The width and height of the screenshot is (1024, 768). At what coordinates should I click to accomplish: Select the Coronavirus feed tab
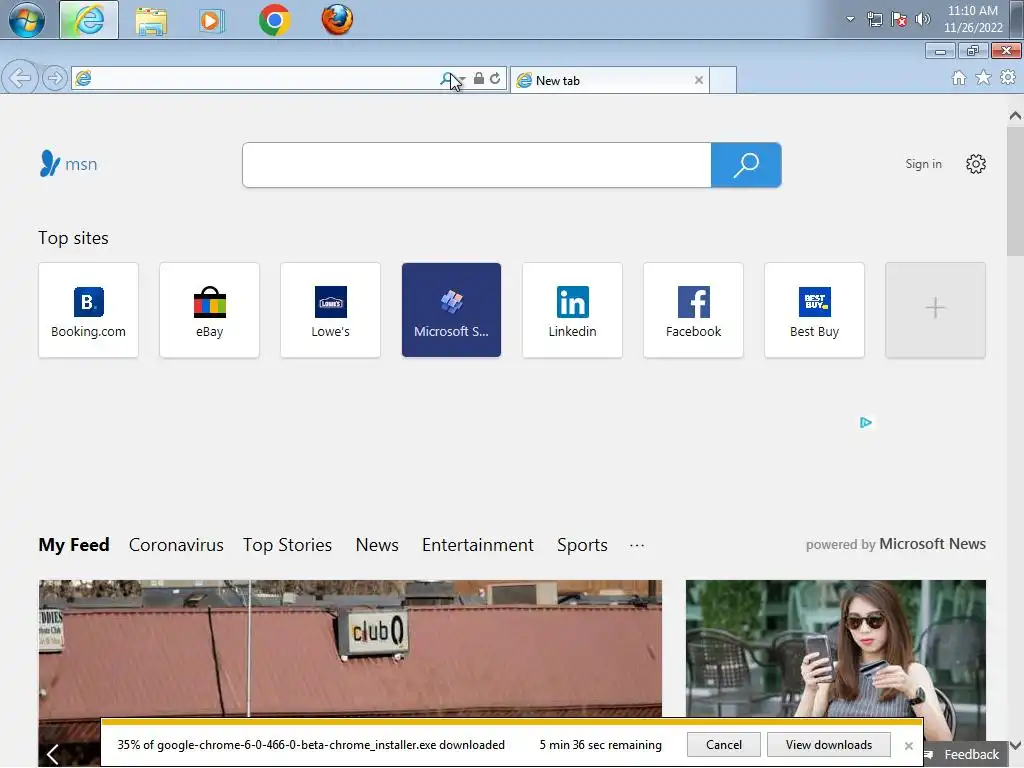tap(176, 545)
